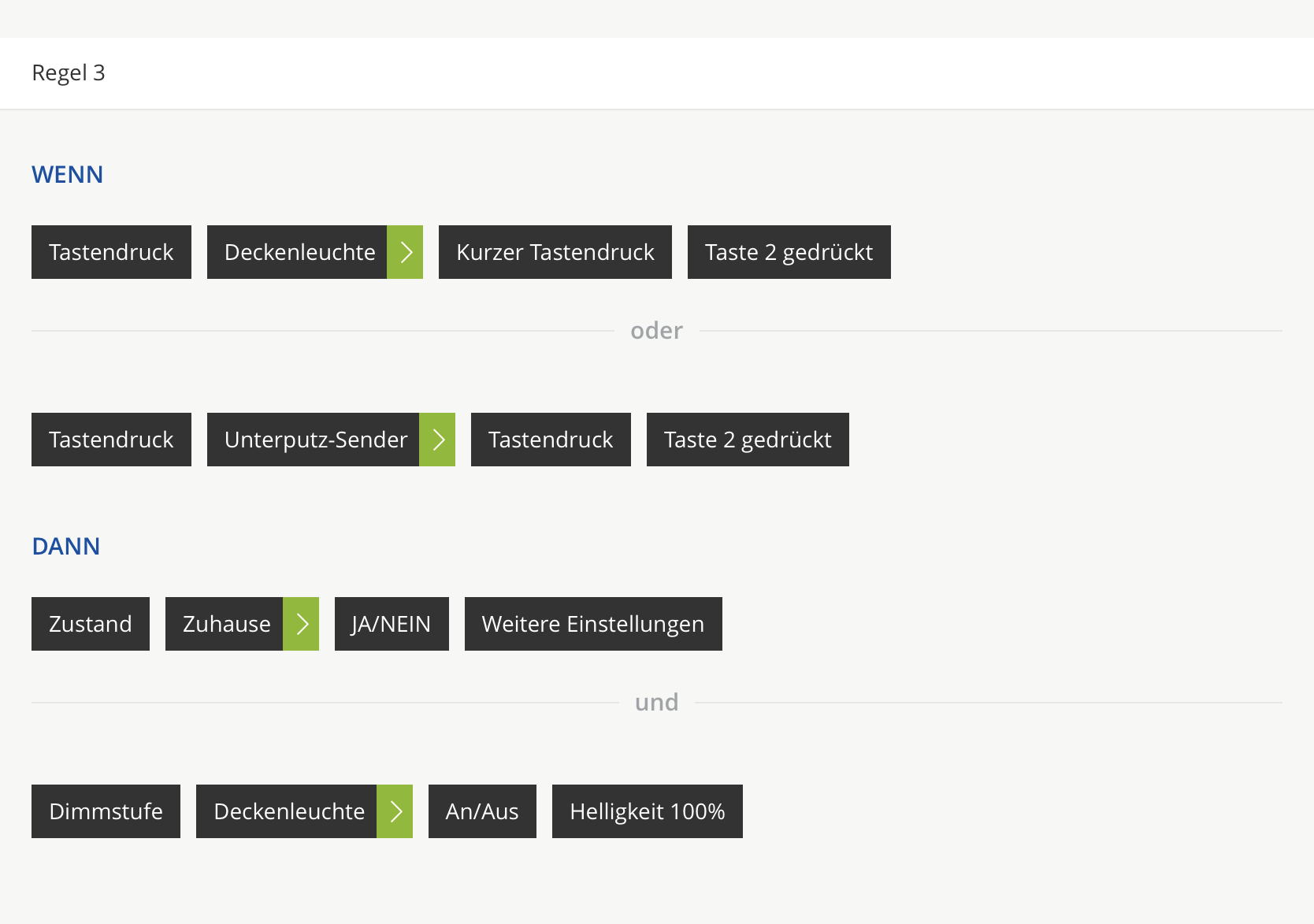Click the Tastendruck block right of Unterputz-Sender

[551, 440]
